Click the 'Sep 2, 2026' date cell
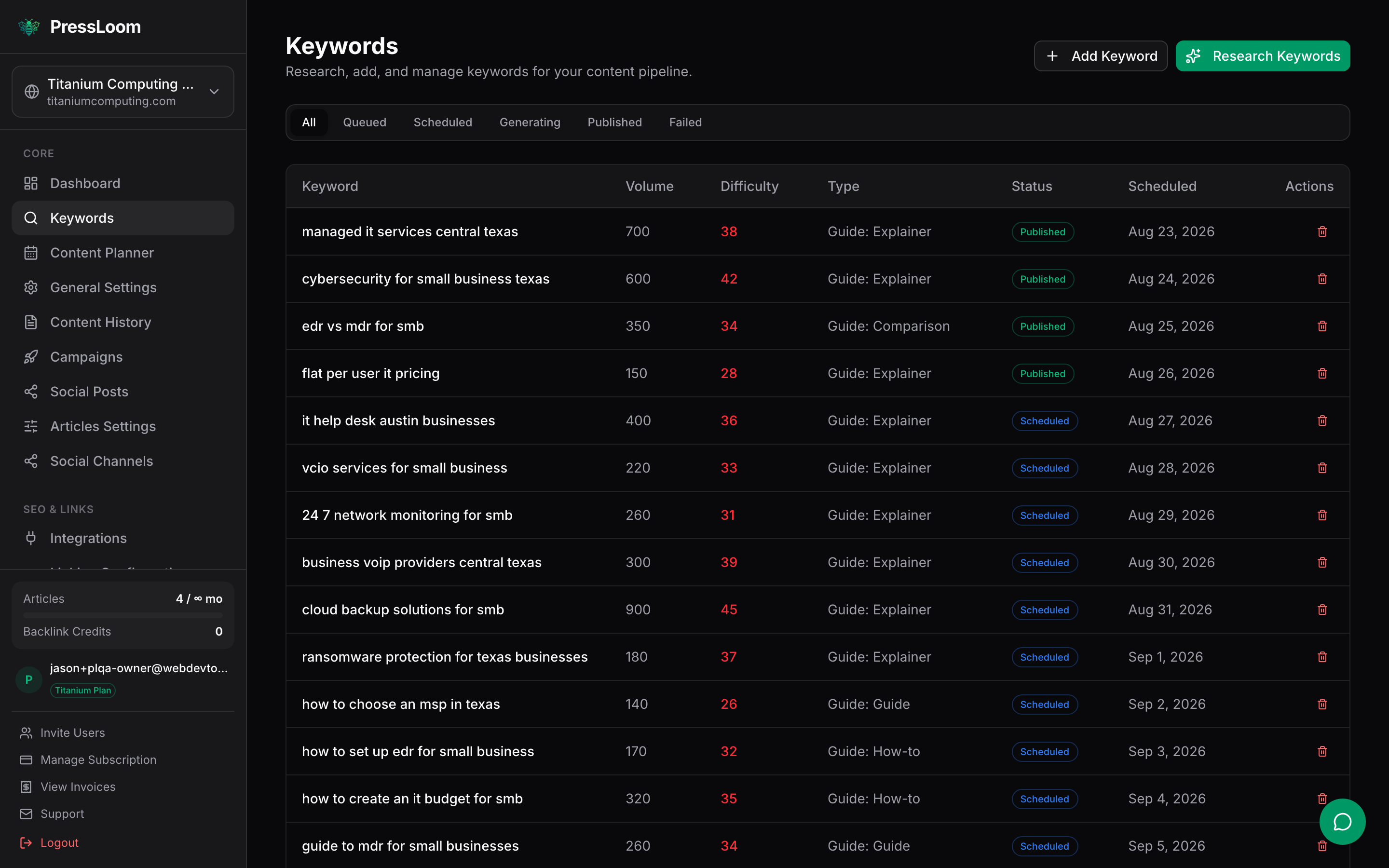Viewport: 1389px width, 868px height. [x=1167, y=705]
